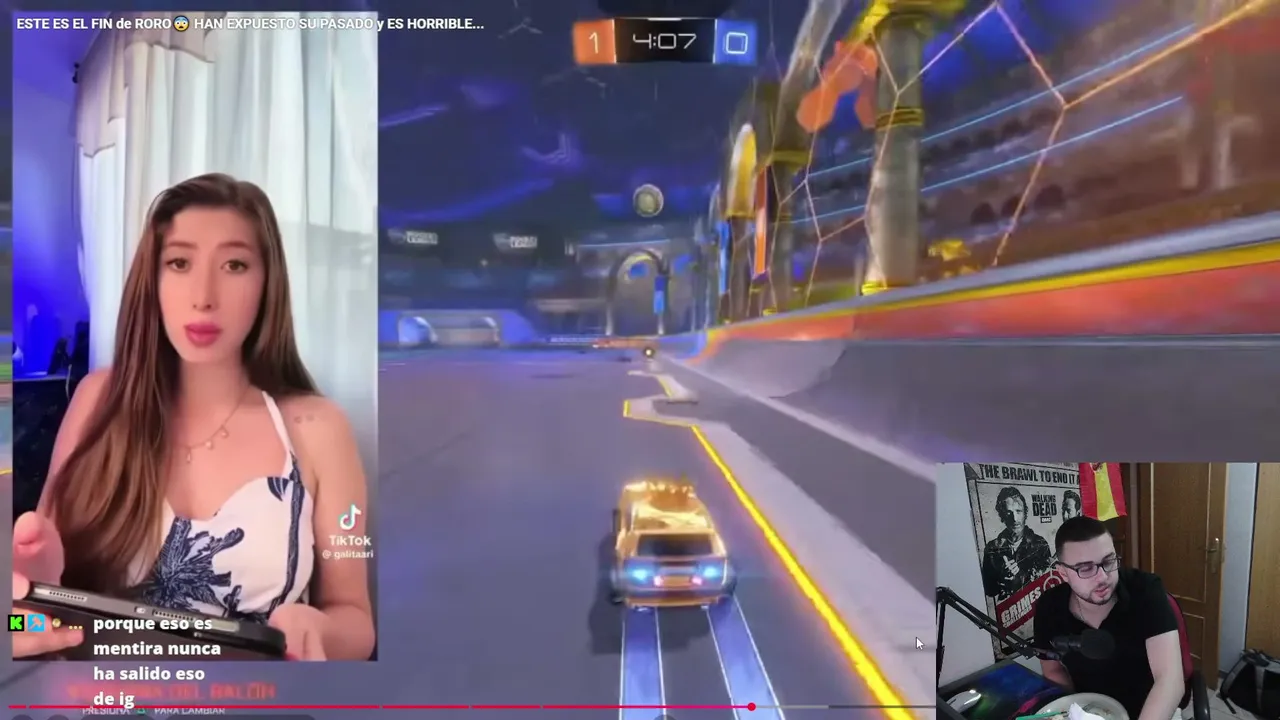Open the video title link about RORO
The width and height of the screenshot is (1280, 720).
click(x=250, y=23)
